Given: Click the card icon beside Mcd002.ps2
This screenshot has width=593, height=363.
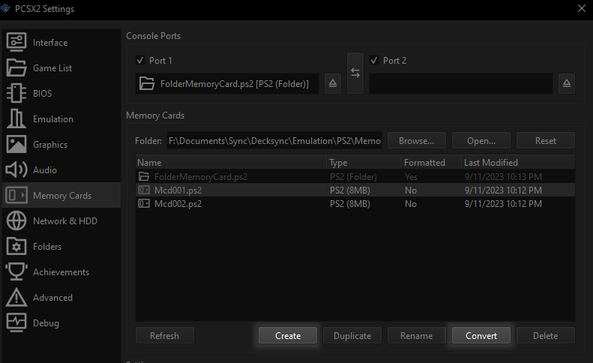Looking at the screenshot, I should (x=144, y=204).
